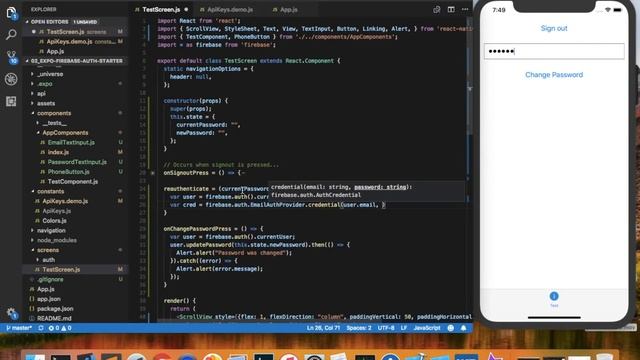Open PasswordTextInput.js in the explorer

point(77,162)
